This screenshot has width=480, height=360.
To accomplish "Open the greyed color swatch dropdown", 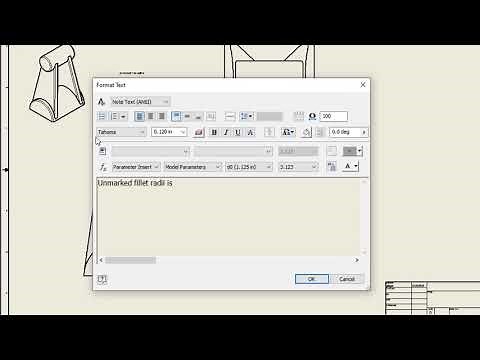I will pyautogui.click(x=352, y=151).
